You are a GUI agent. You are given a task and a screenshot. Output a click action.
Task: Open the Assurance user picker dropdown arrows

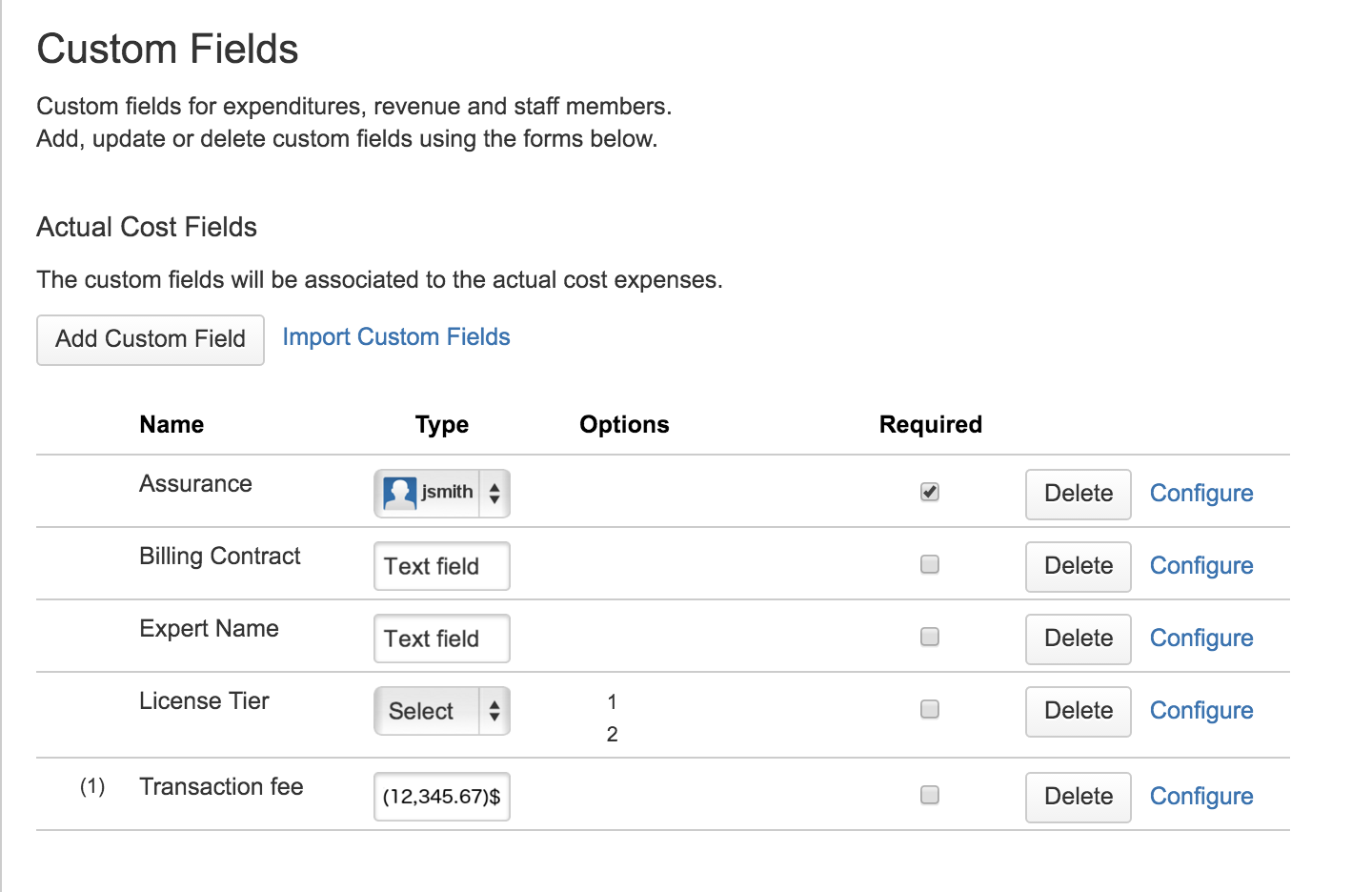(494, 493)
